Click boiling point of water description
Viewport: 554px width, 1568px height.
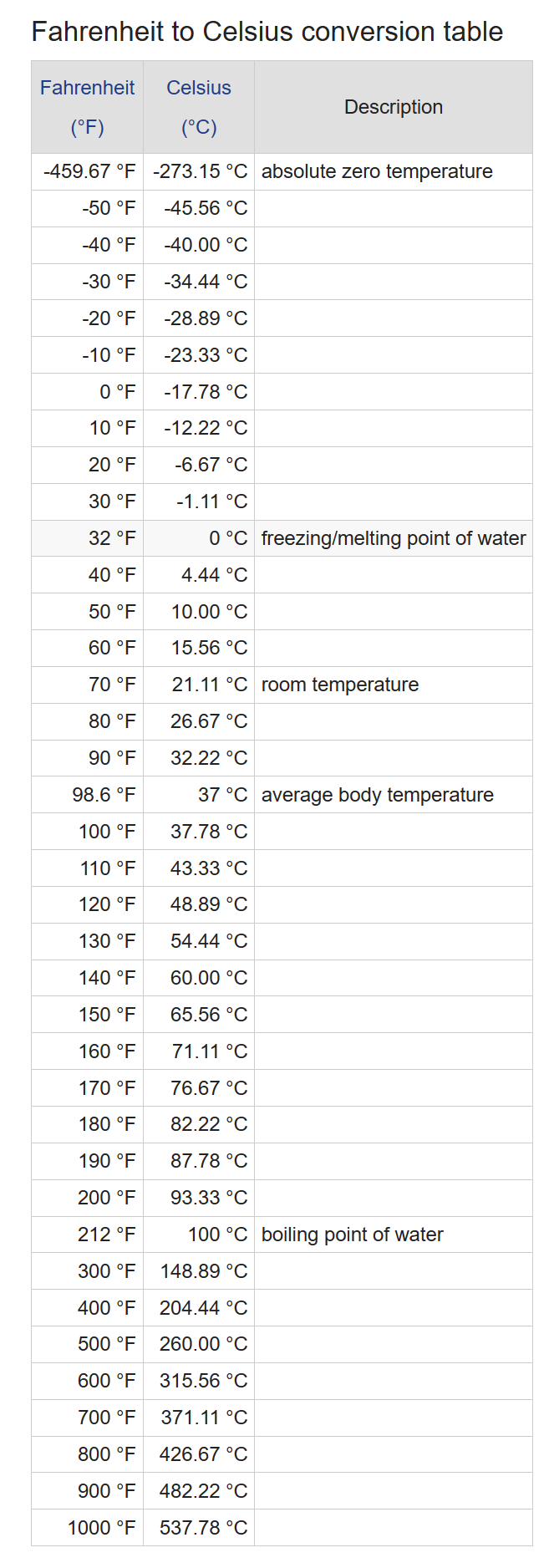pos(353,1235)
